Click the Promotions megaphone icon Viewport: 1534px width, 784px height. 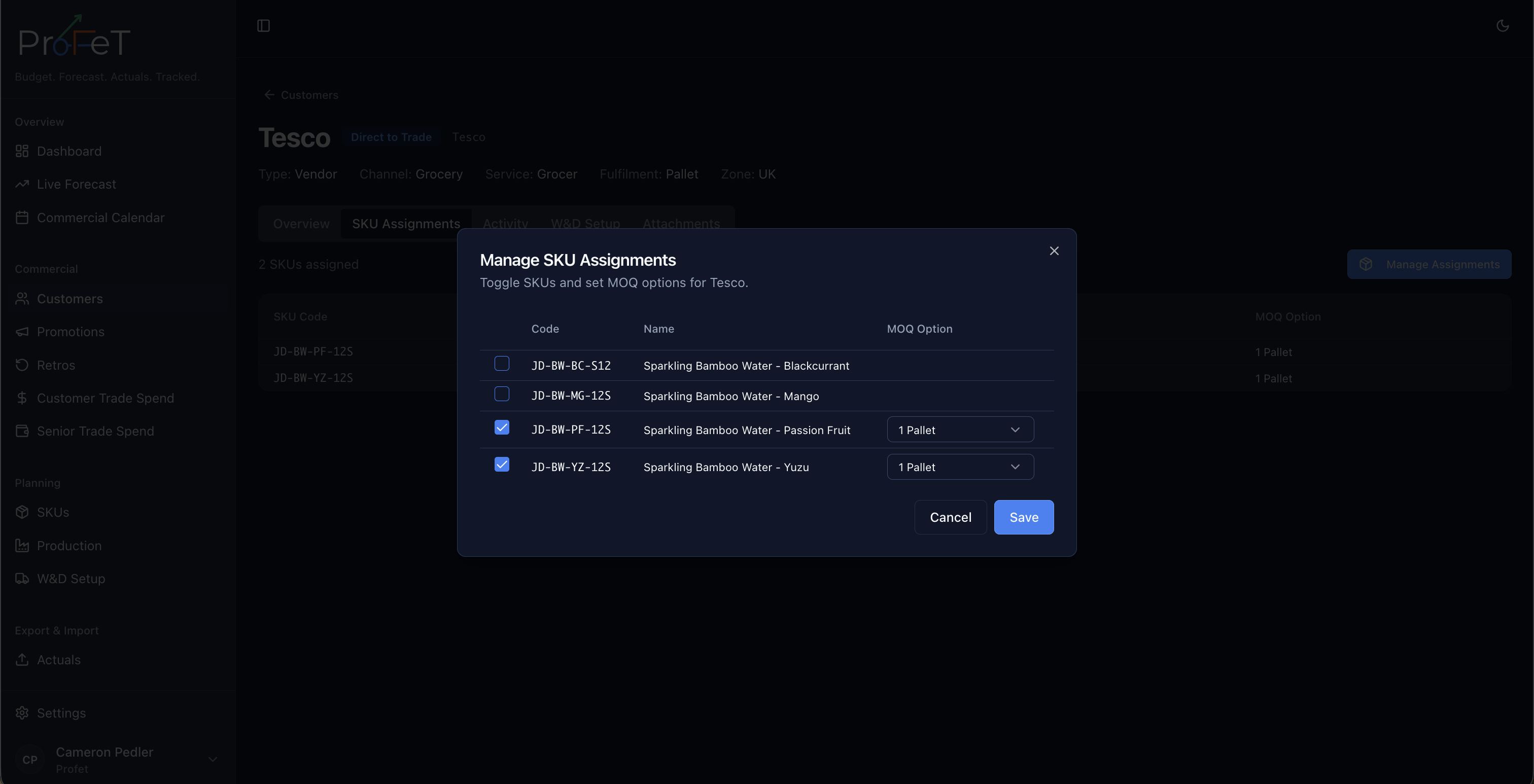(22, 332)
